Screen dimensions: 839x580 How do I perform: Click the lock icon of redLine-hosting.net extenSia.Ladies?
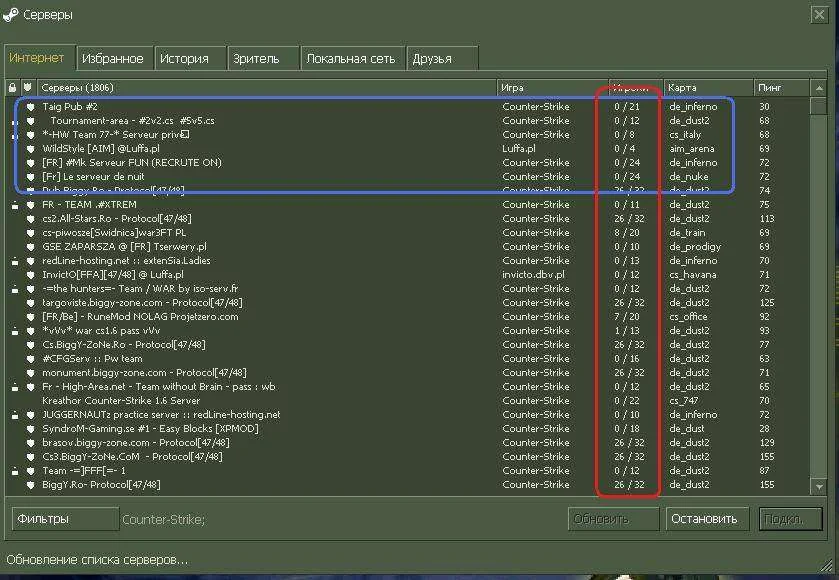point(15,261)
